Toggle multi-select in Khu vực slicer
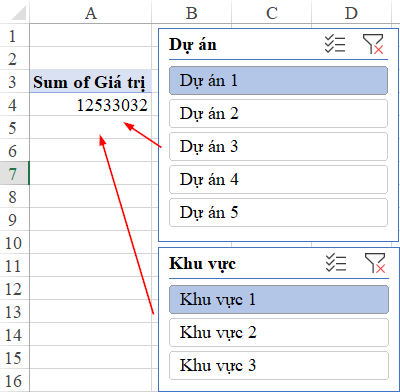 (x=336, y=263)
